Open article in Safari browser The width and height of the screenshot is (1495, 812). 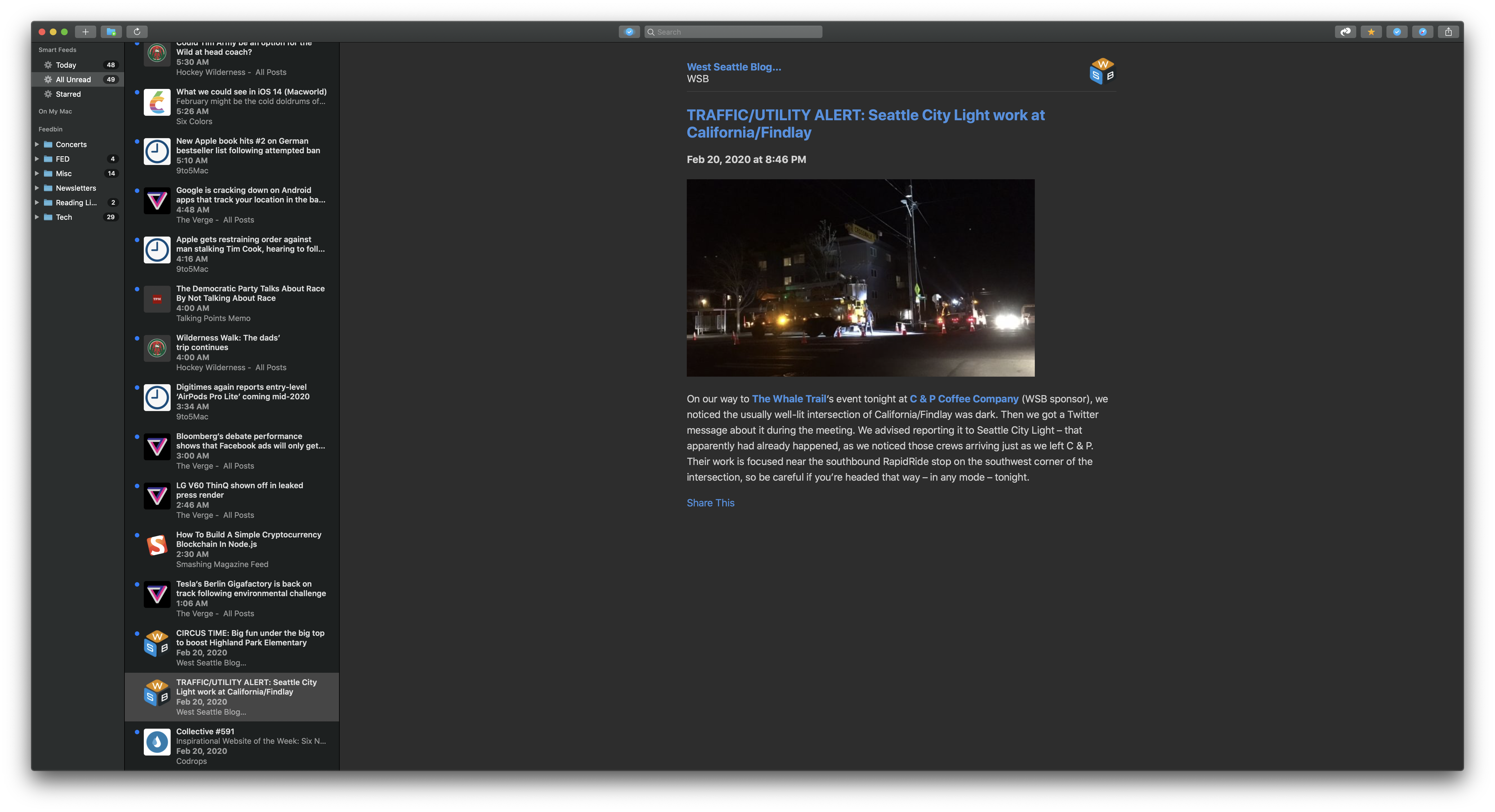pos(1423,32)
